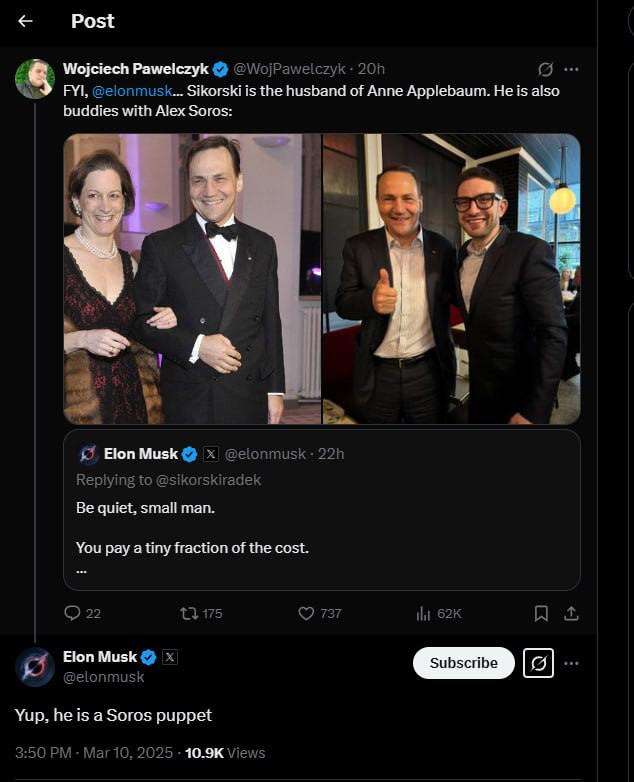Open Wojciech Pawelczyk's profile picture
634x782 pixels.
(x=35, y=79)
